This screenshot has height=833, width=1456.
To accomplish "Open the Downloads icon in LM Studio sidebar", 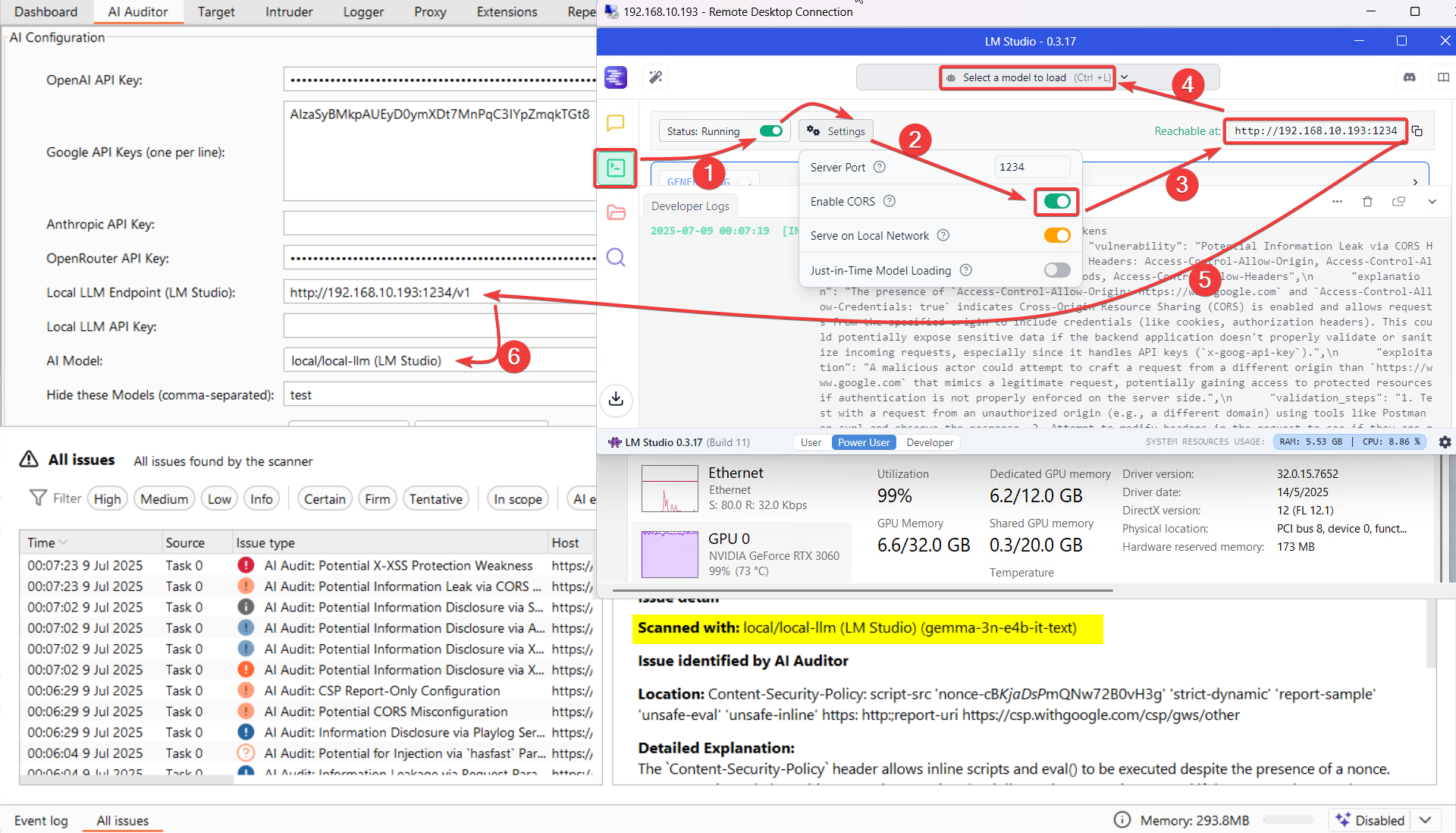I will pyautogui.click(x=616, y=399).
